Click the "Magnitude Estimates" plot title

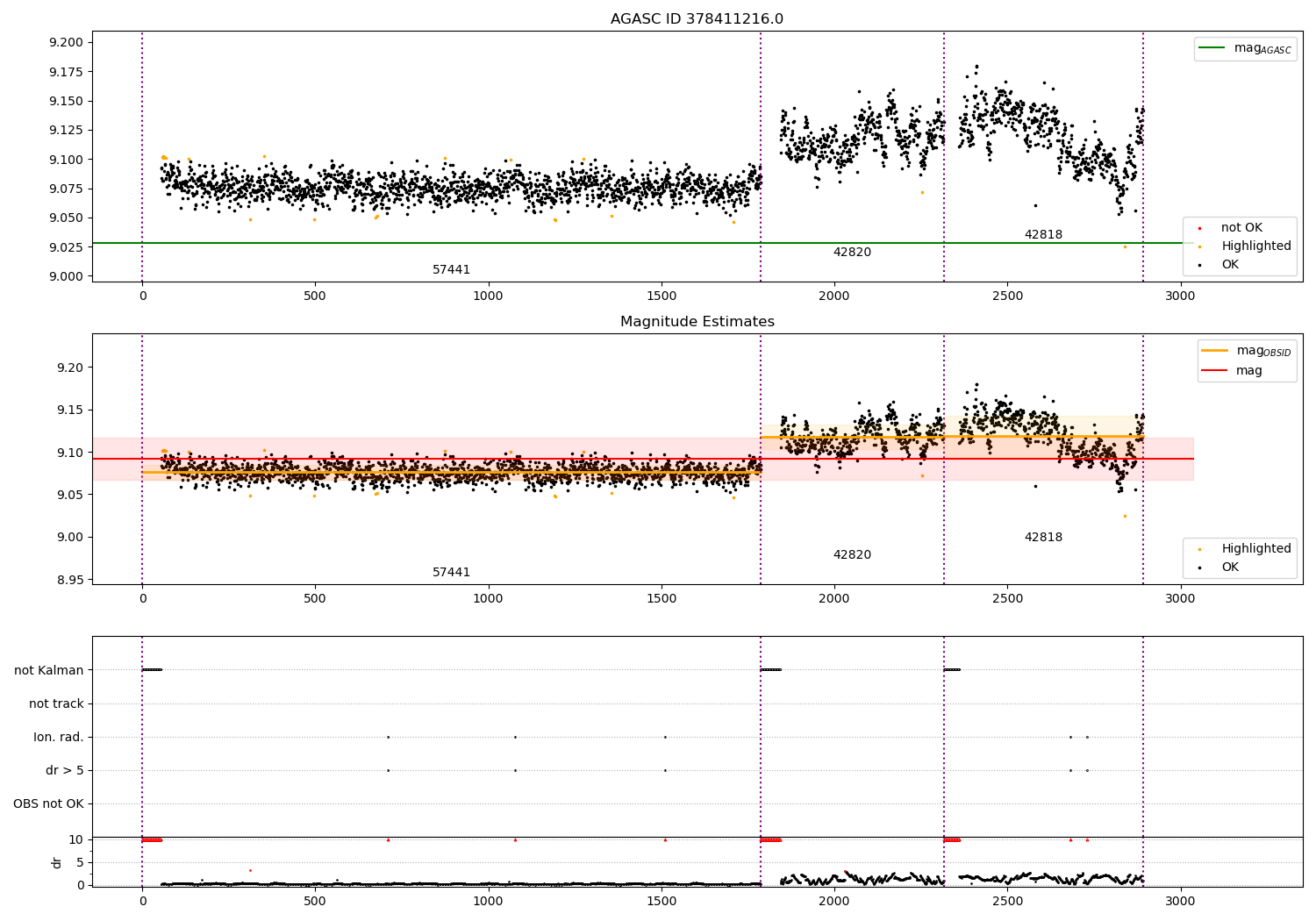697,322
